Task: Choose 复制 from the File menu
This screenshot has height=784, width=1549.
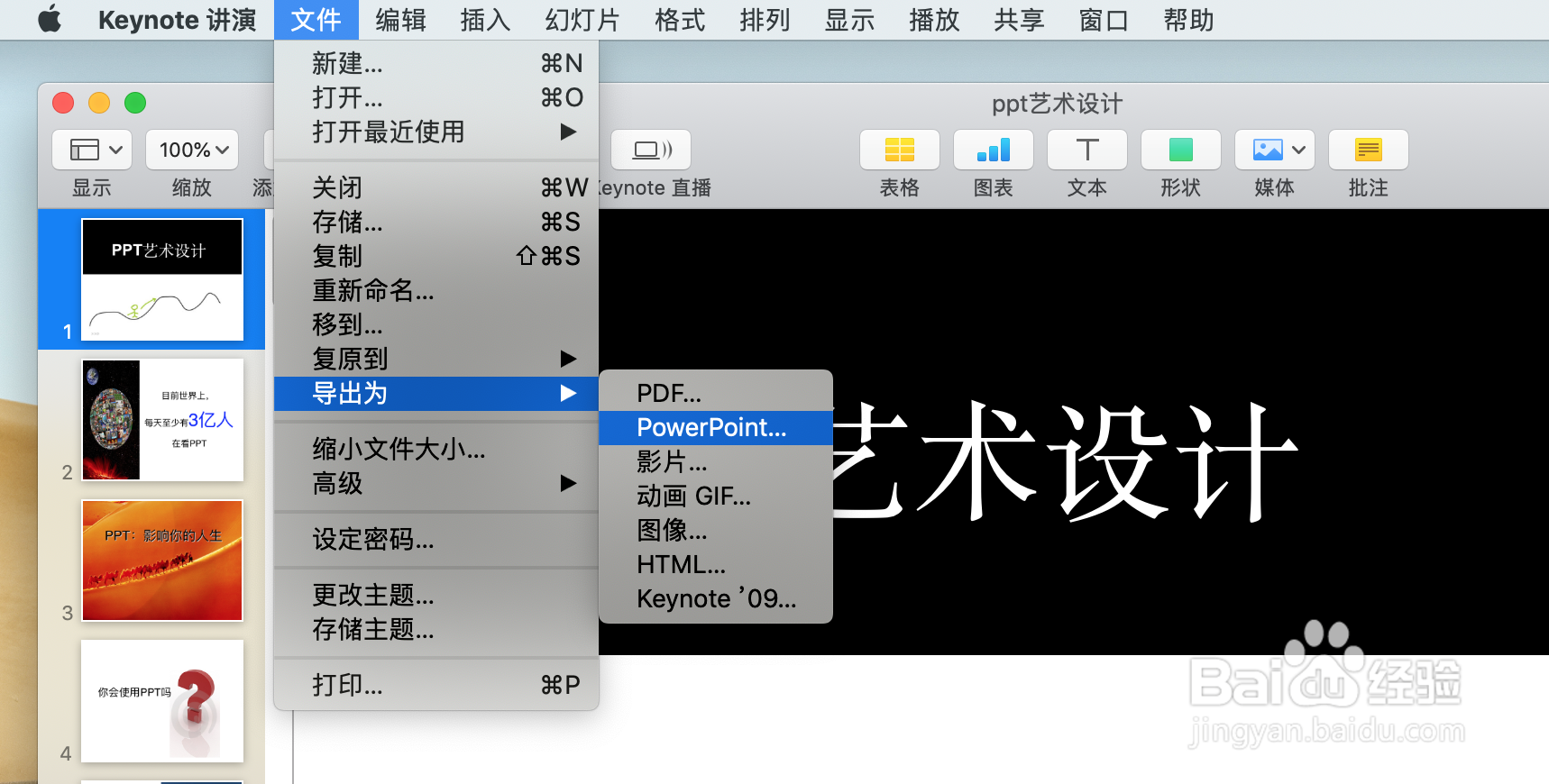Action: pyautogui.click(x=436, y=256)
